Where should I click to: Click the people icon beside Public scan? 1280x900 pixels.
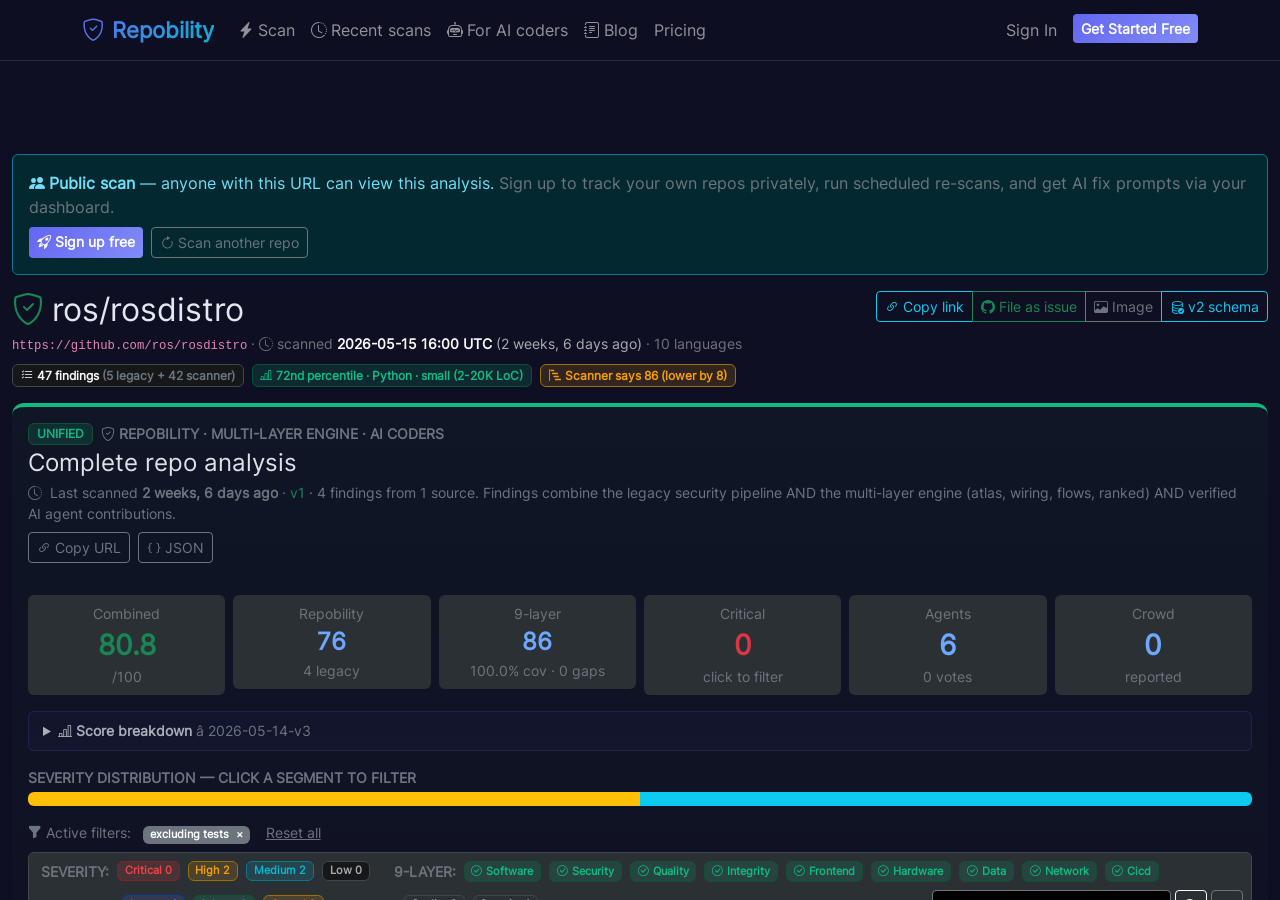[x=37, y=183]
